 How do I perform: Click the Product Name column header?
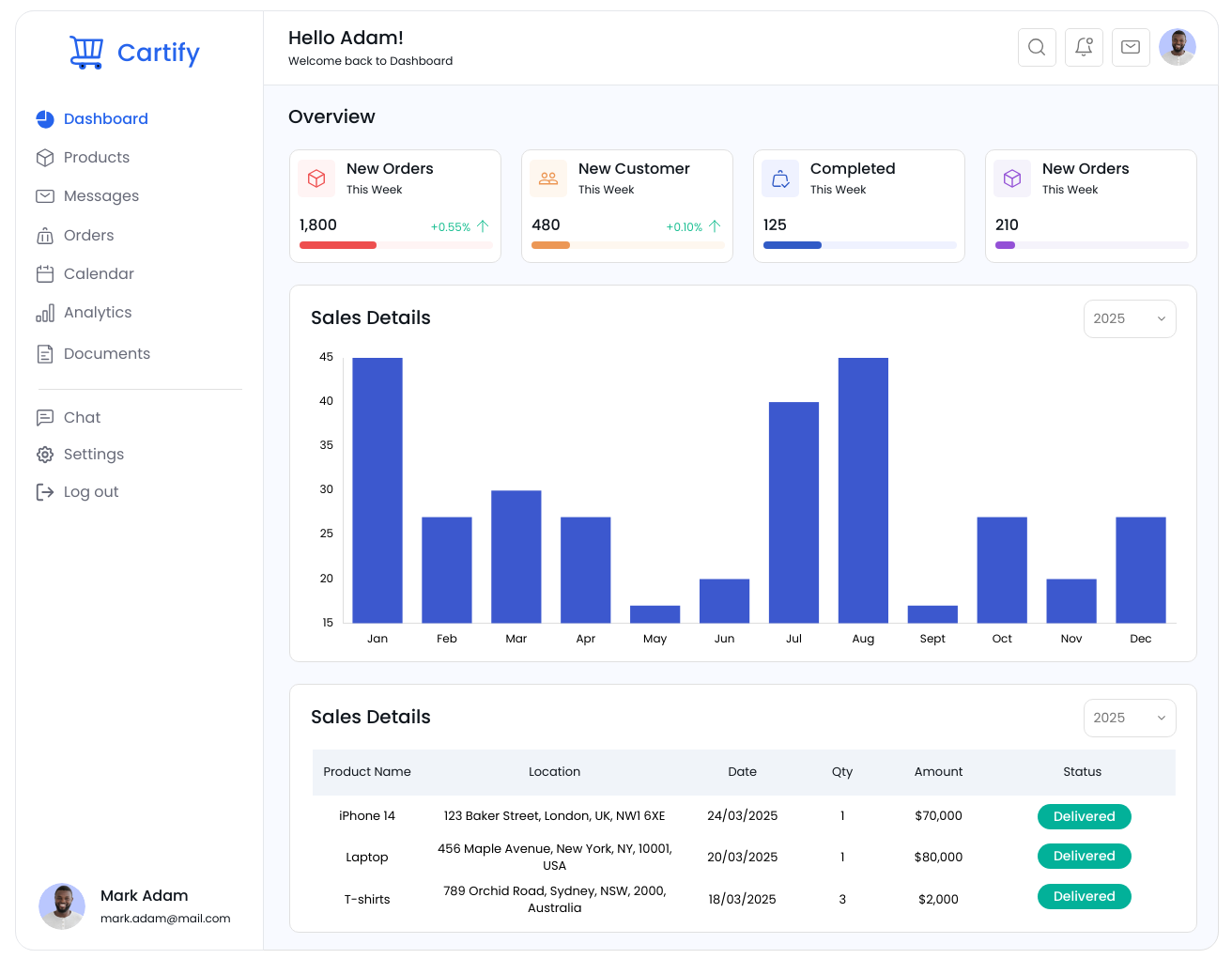click(367, 772)
